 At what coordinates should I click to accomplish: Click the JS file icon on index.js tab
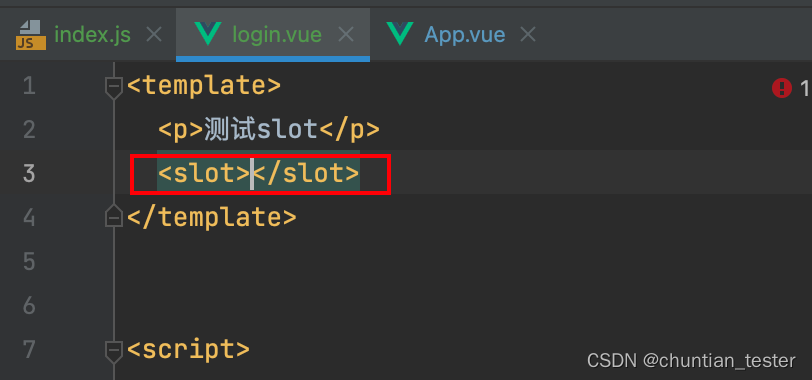pos(31,35)
